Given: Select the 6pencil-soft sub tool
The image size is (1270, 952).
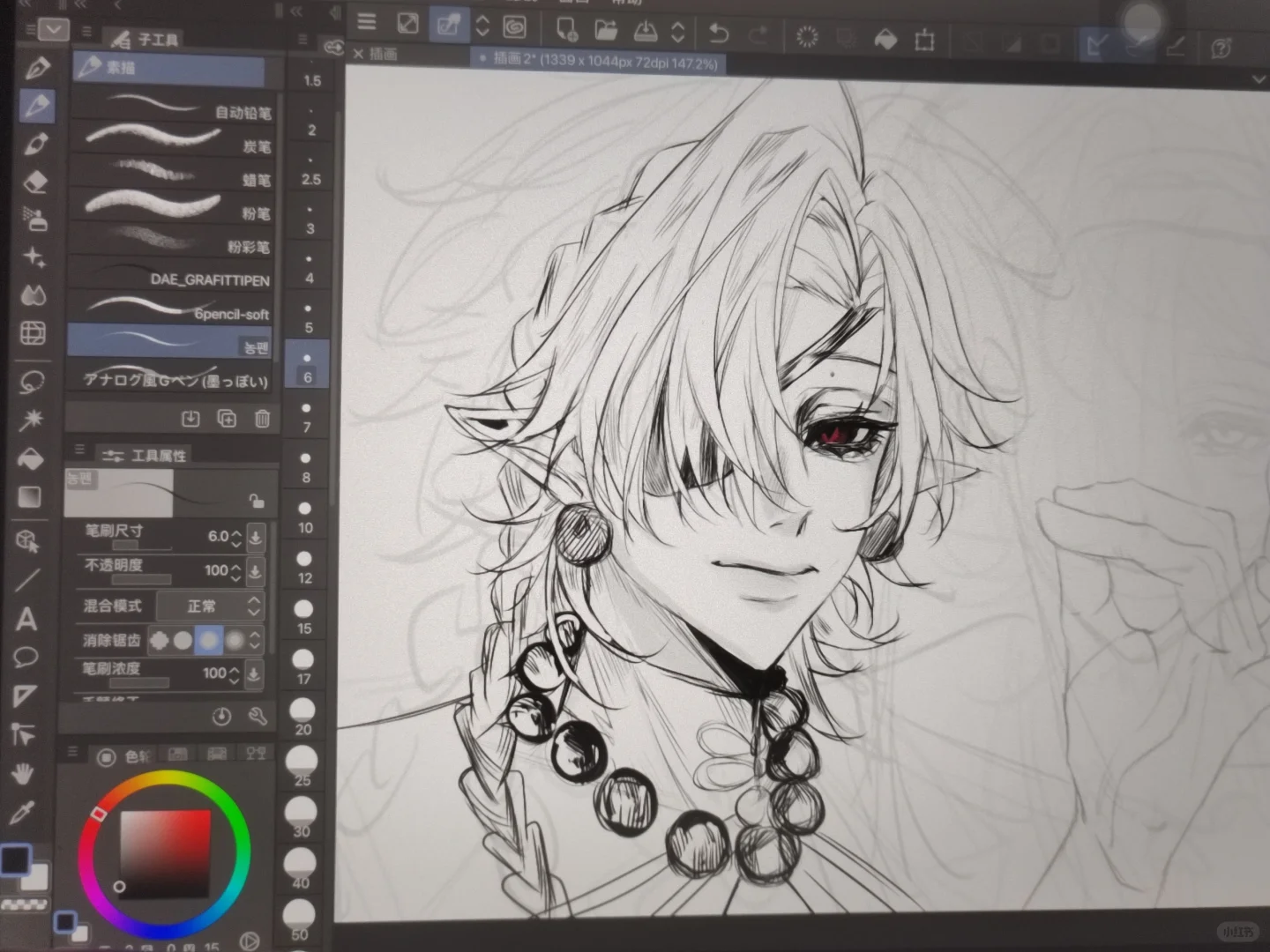Looking at the screenshot, I should [x=171, y=309].
